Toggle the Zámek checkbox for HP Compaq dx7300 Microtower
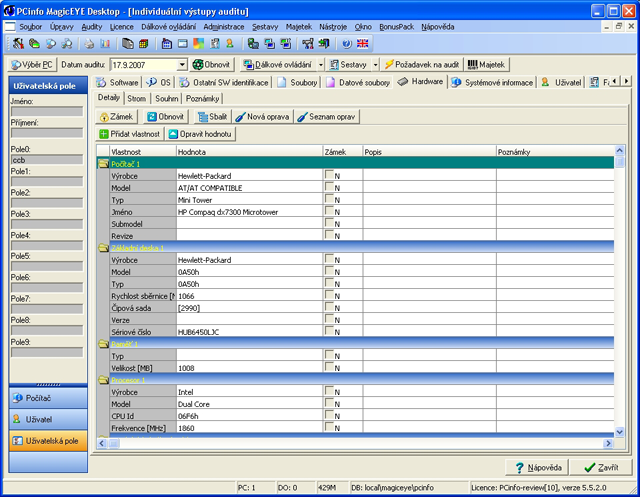 tap(329, 211)
